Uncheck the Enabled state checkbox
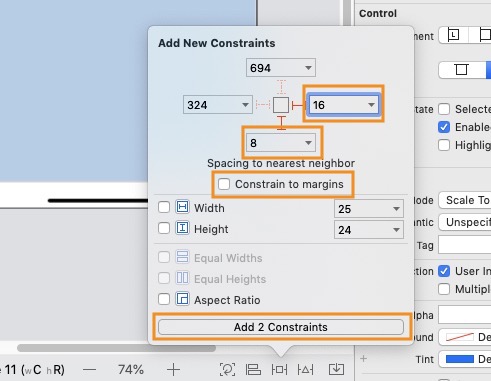 tap(444, 127)
